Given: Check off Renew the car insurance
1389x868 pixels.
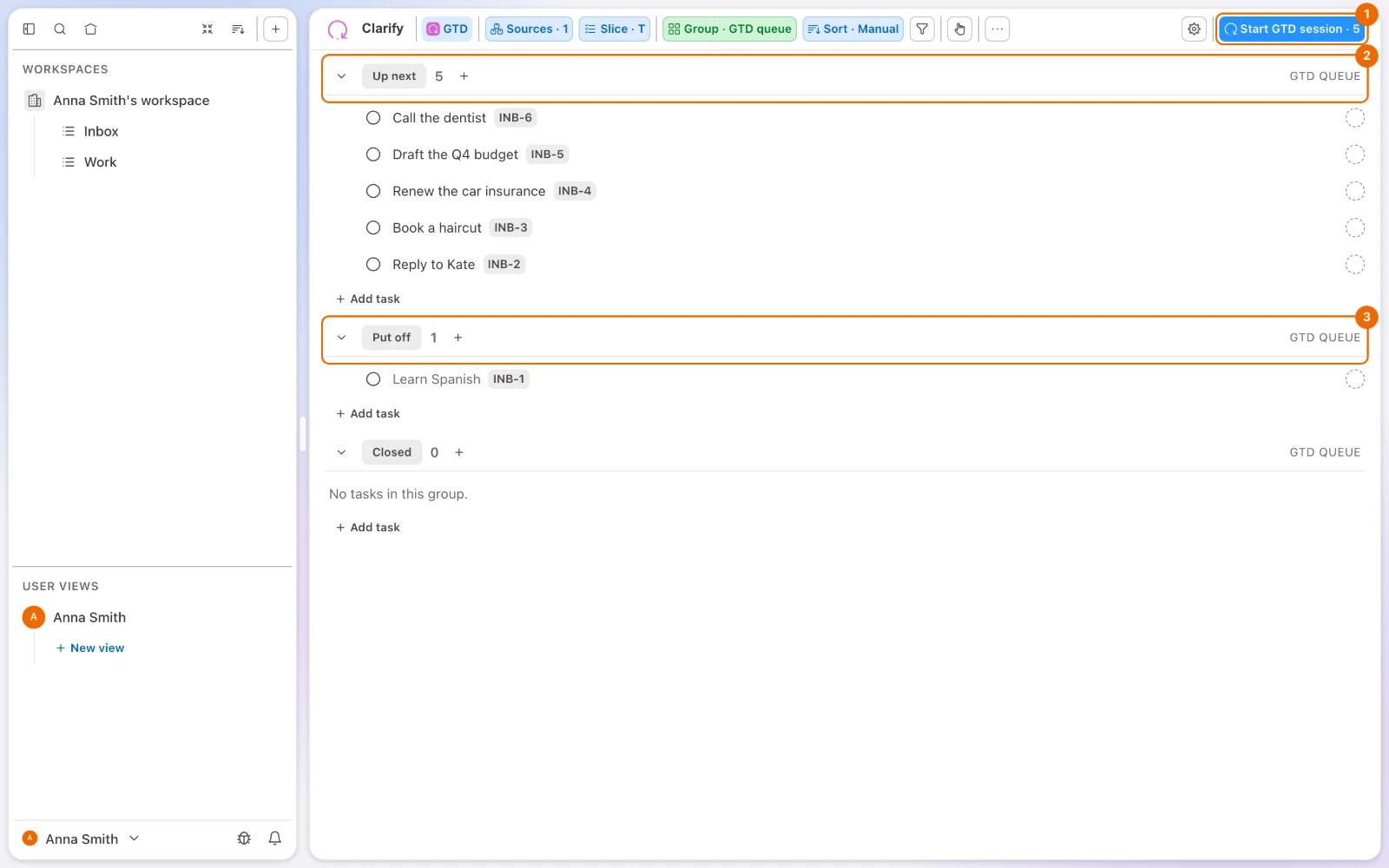Looking at the screenshot, I should (x=373, y=191).
